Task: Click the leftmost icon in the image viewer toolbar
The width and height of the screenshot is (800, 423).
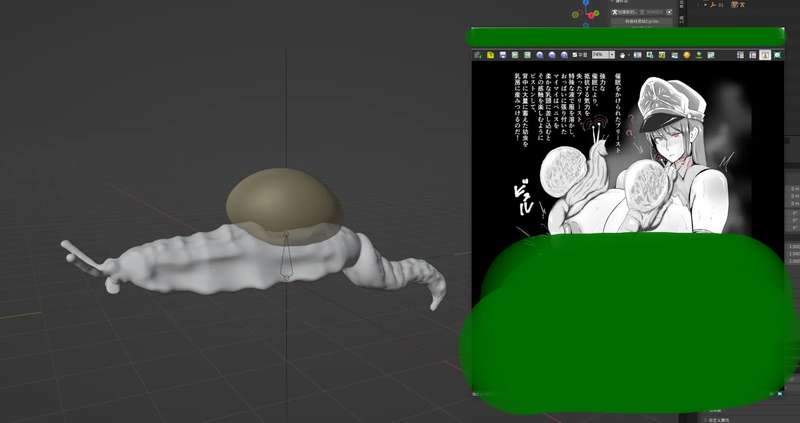Action: [x=479, y=54]
